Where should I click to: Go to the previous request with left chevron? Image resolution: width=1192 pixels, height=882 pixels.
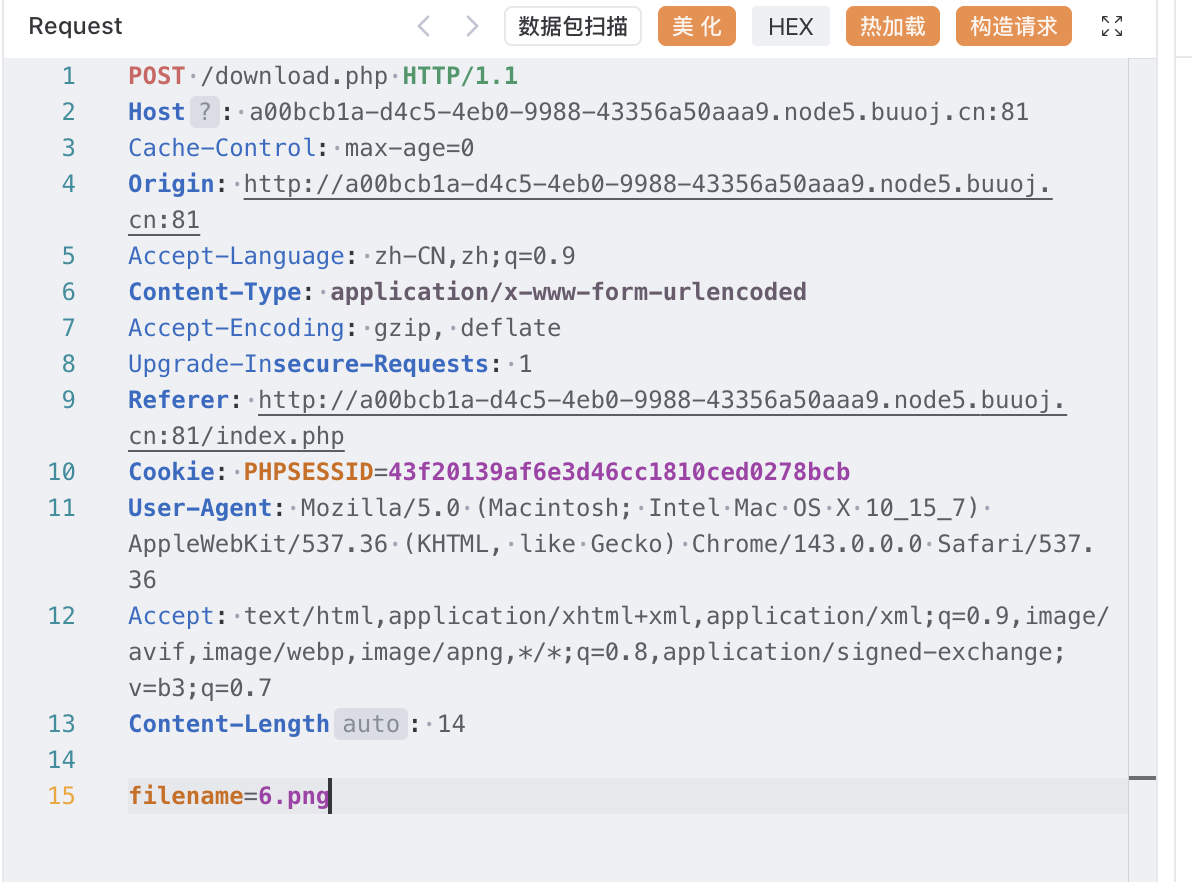point(424,27)
